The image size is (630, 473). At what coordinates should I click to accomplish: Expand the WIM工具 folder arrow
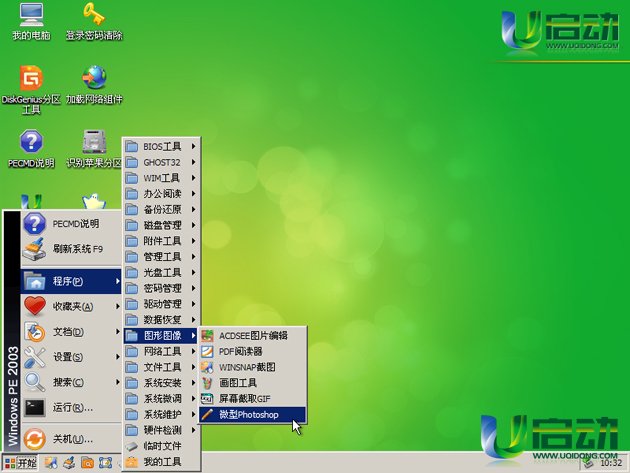point(193,178)
